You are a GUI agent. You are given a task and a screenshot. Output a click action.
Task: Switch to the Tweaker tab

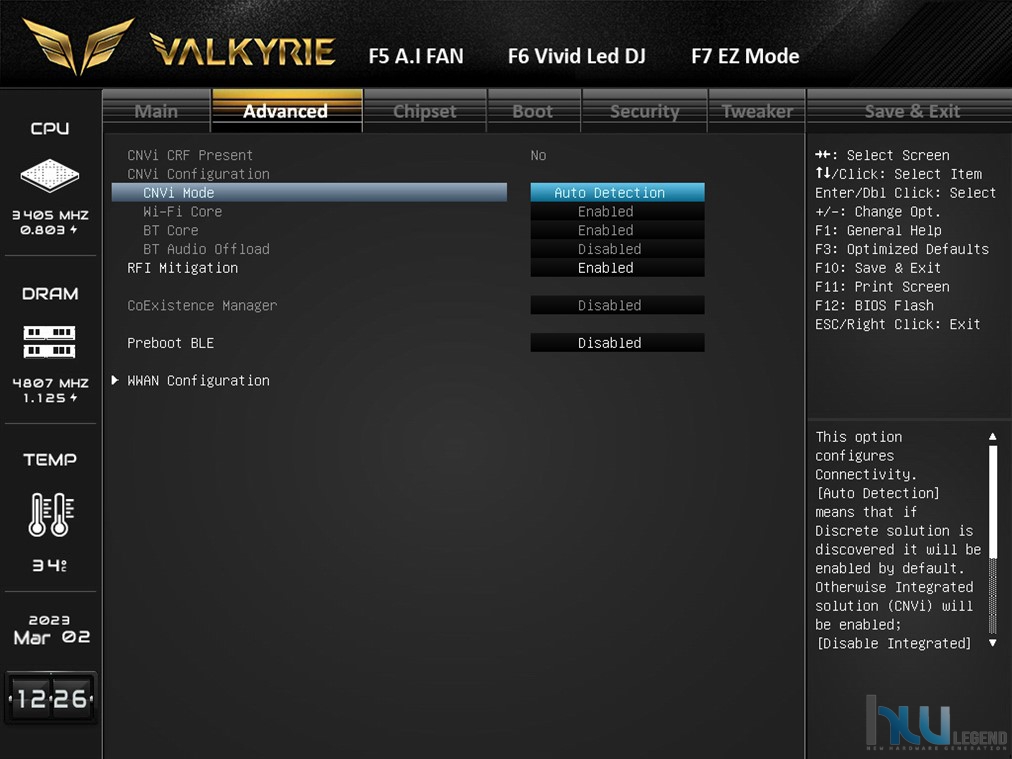click(757, 111)
